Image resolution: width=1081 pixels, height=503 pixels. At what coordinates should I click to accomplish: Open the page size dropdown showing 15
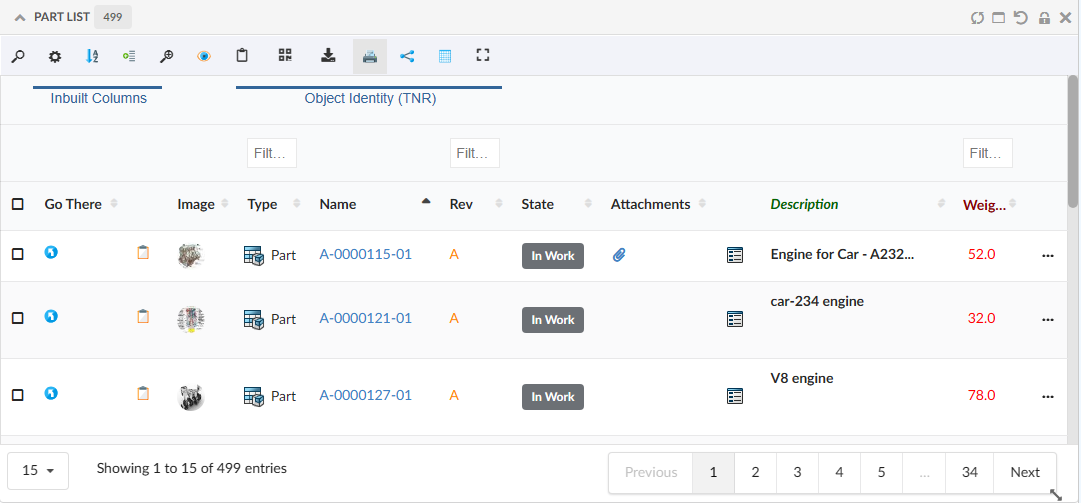coord(38,470)
